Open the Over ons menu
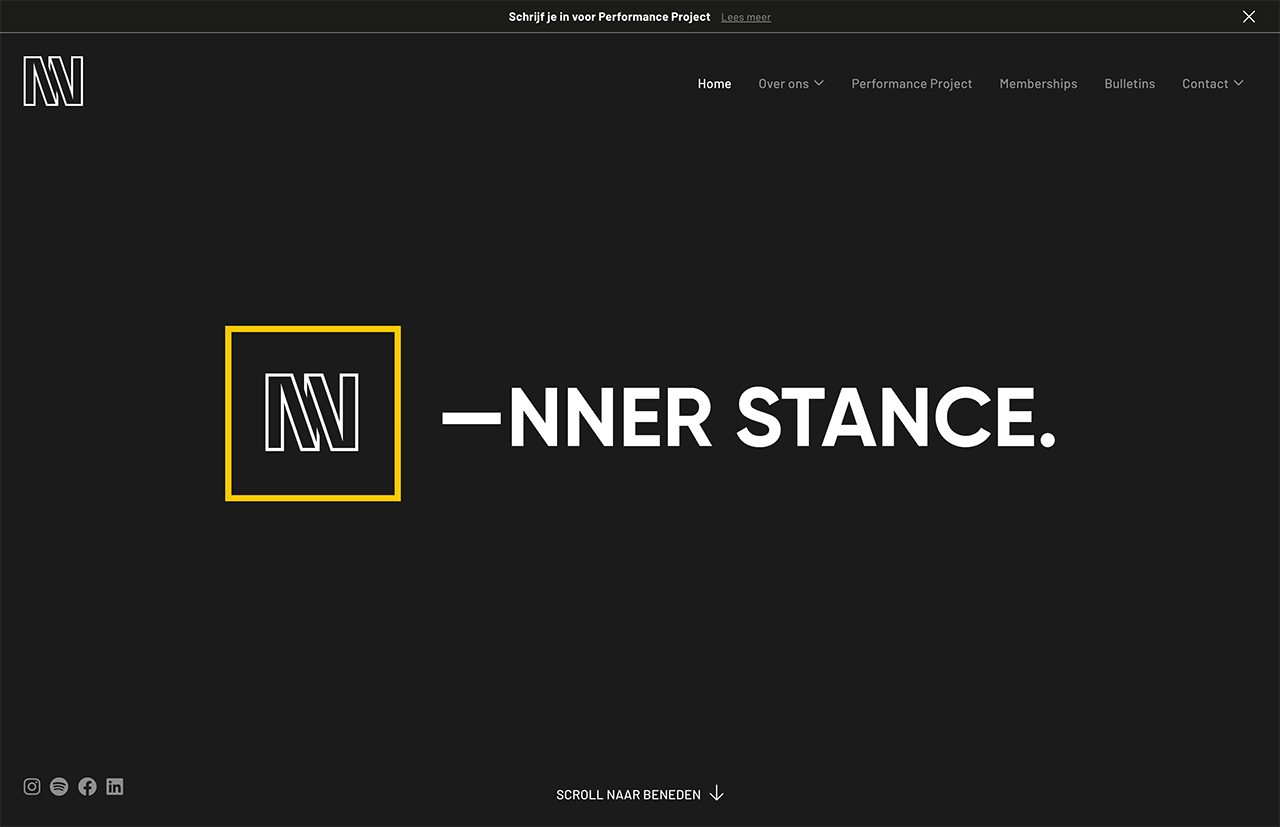This screenshot has height=827, width=1280. (x=784, y=84)
